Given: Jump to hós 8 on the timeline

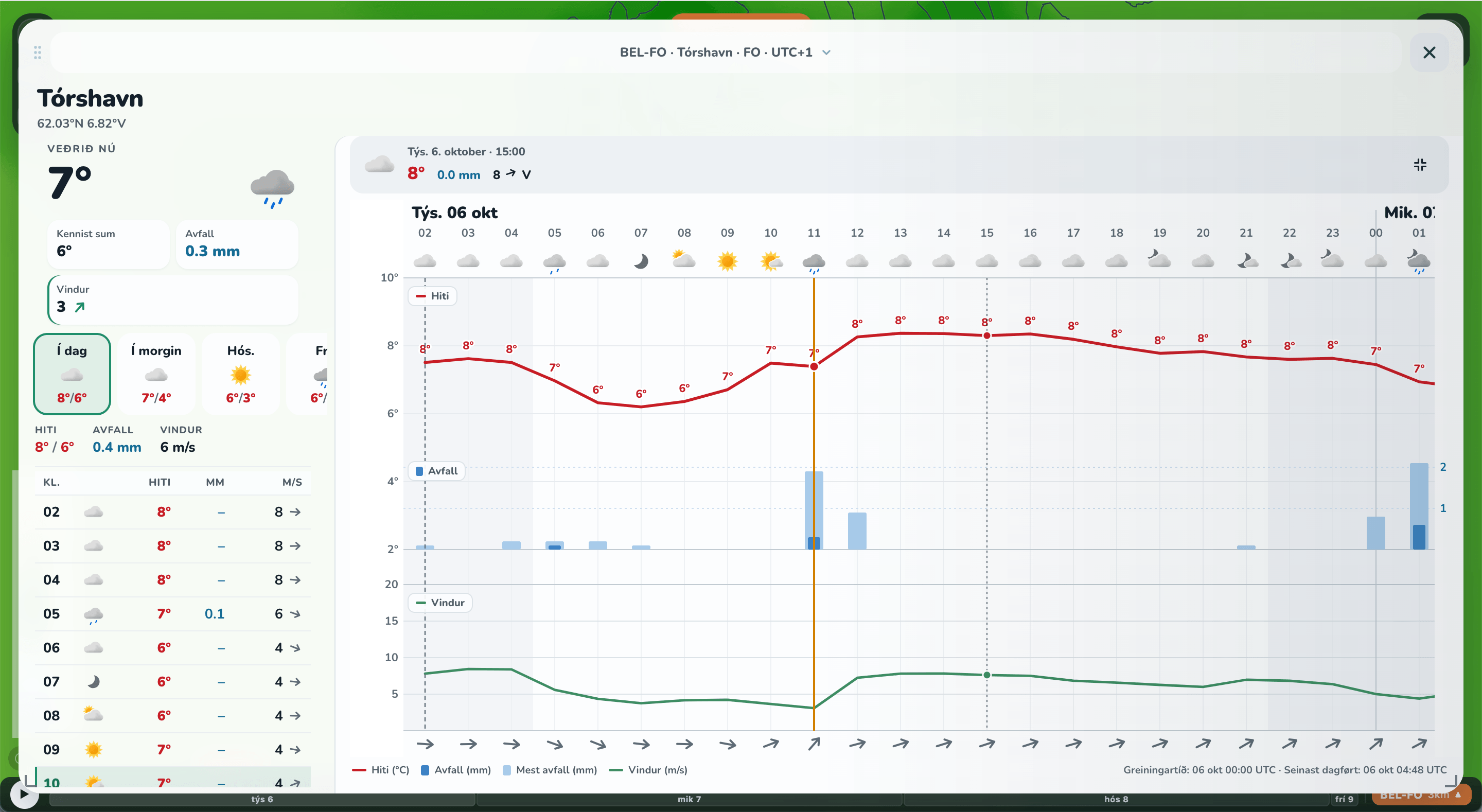Looking at the screenshot, I should [x=1116, y=799].
